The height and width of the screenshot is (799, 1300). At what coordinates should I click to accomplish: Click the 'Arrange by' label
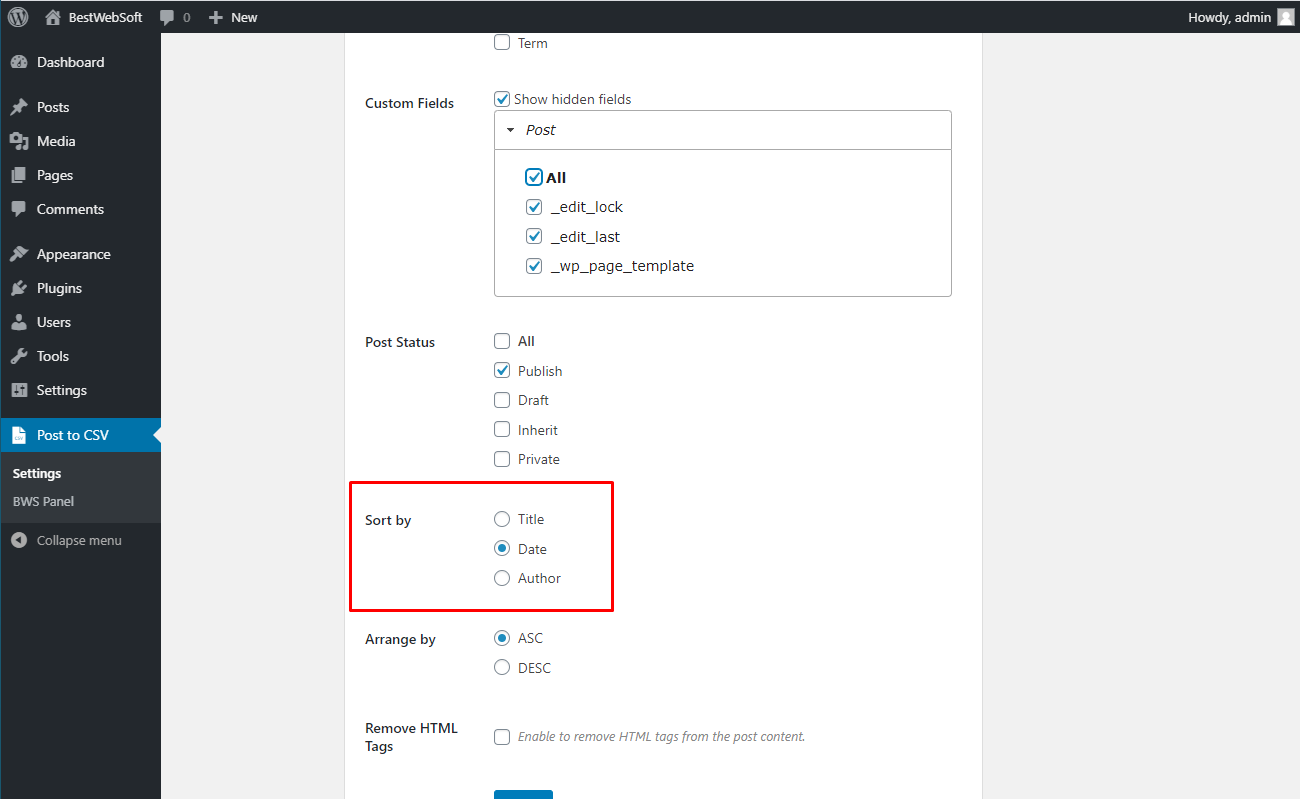400,639
